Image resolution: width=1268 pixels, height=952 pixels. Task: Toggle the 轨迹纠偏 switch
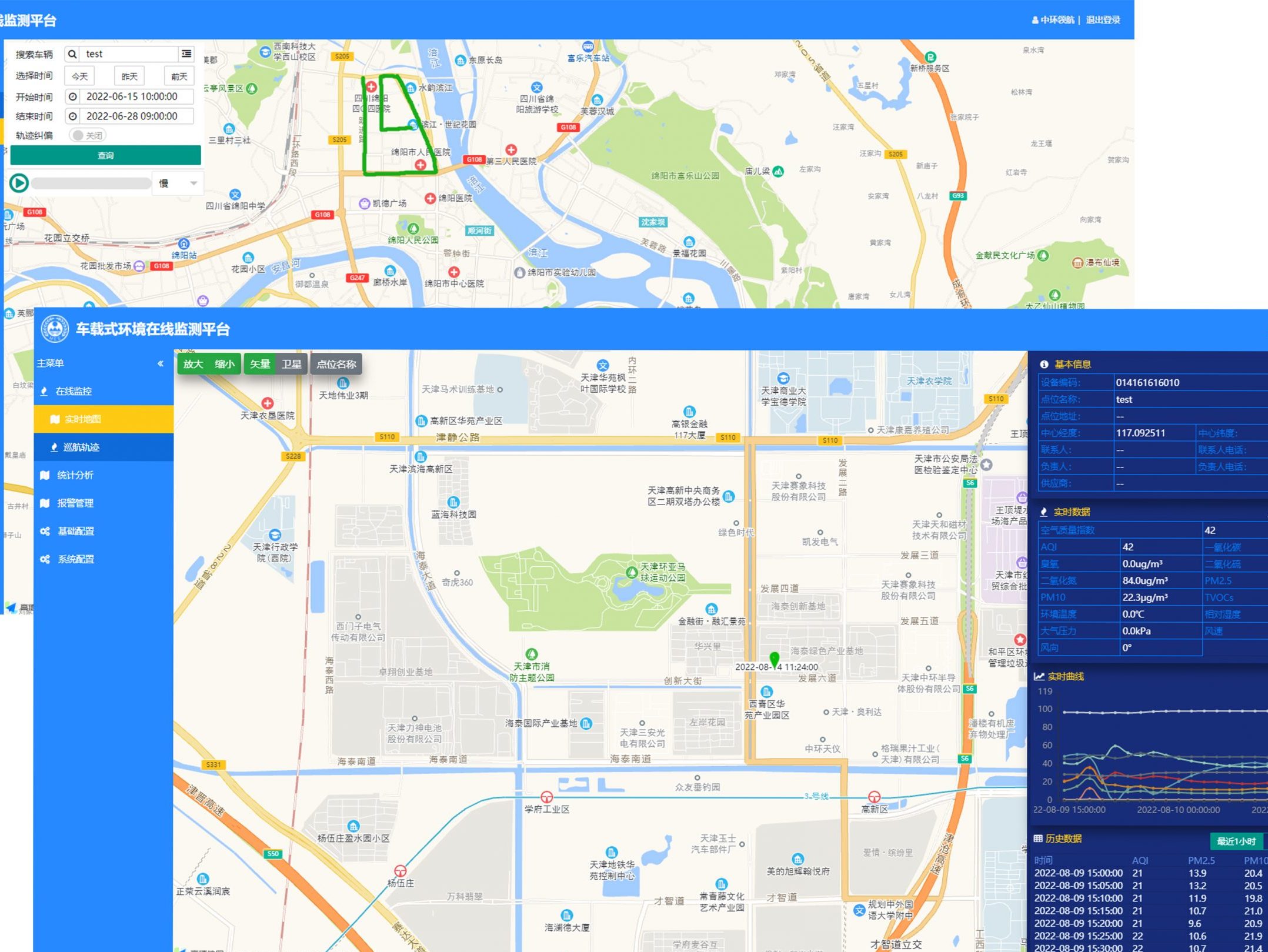[x=88, y=135]
